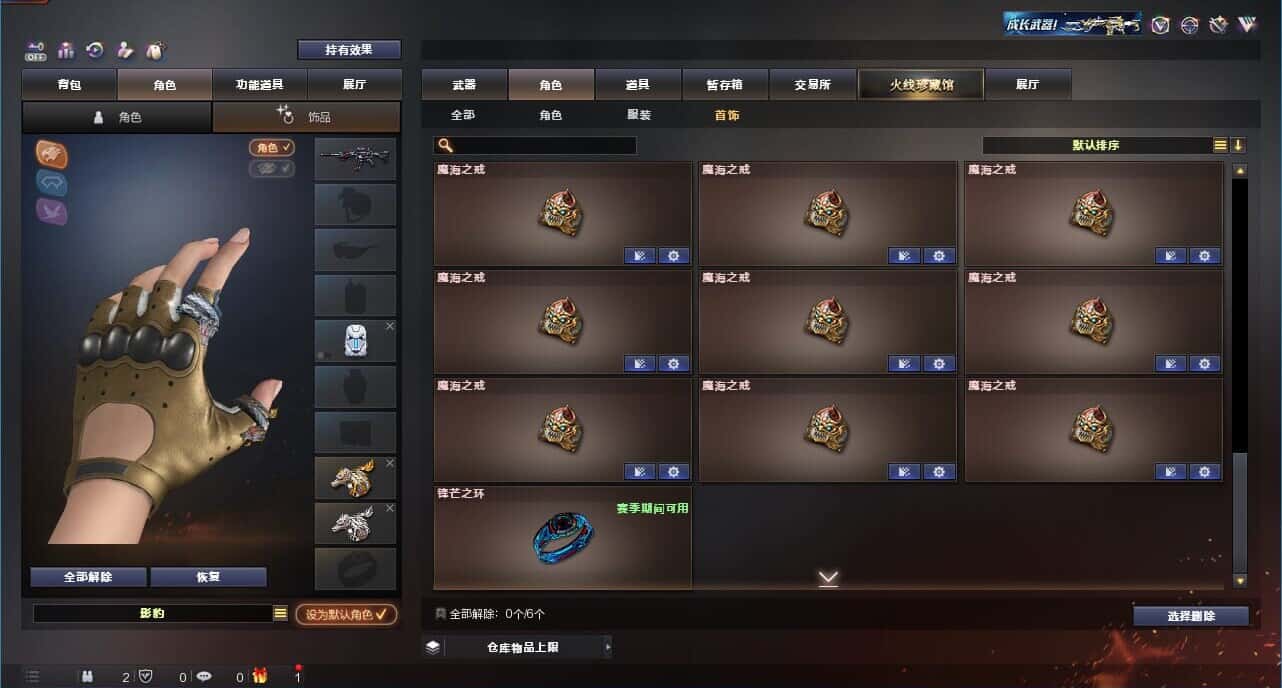Toggle the OFF switch icon at top left
Image resolution: width=1282 pixels, height=688 pixels.
(36, 50)
